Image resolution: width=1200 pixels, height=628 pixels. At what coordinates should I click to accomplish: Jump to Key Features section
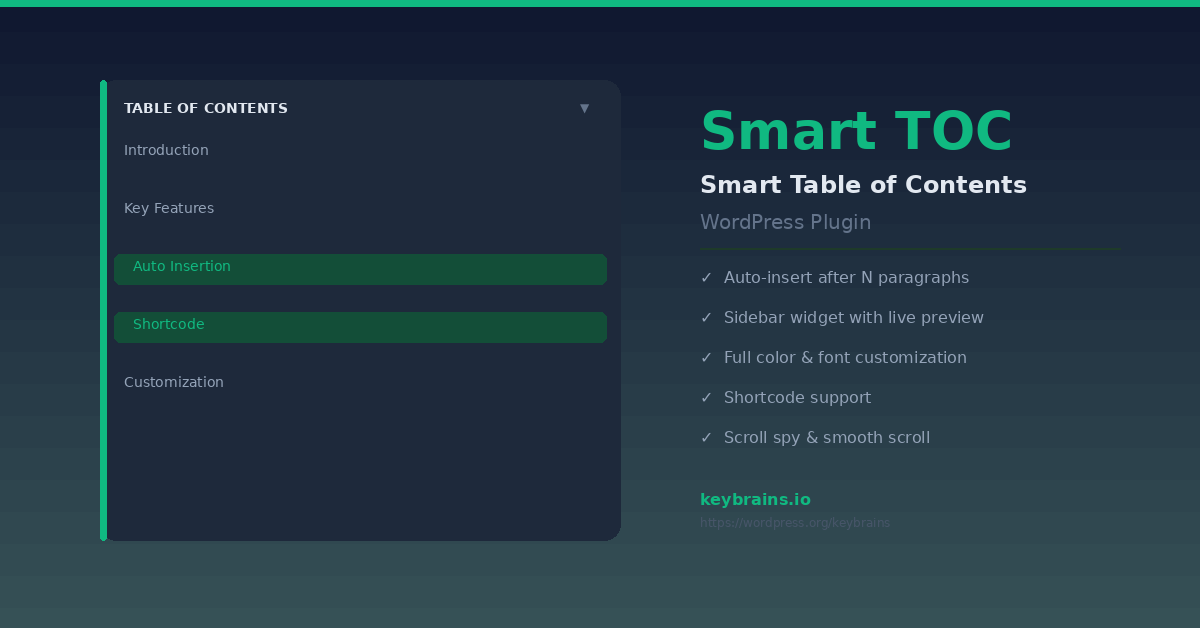pyautogui.click(x=169, y=208)
